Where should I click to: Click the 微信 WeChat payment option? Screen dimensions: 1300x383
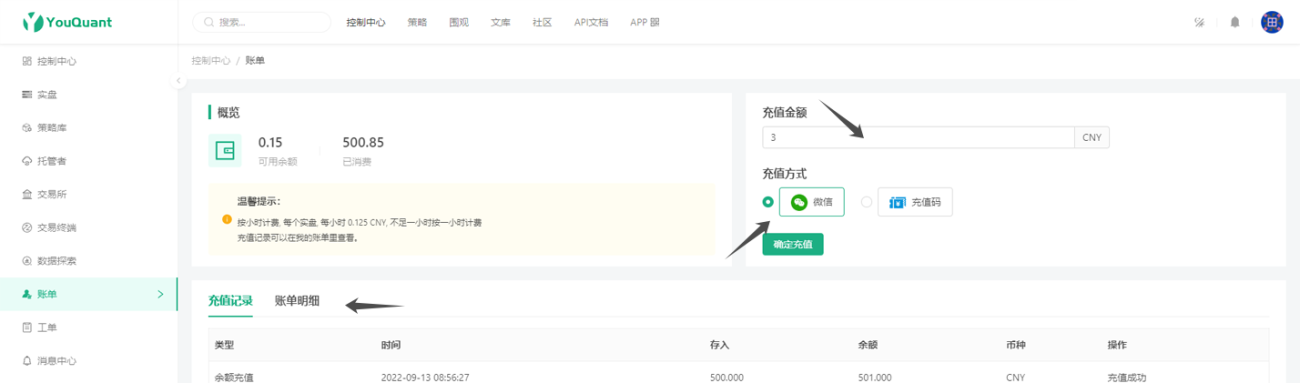(x=812, y=202)
